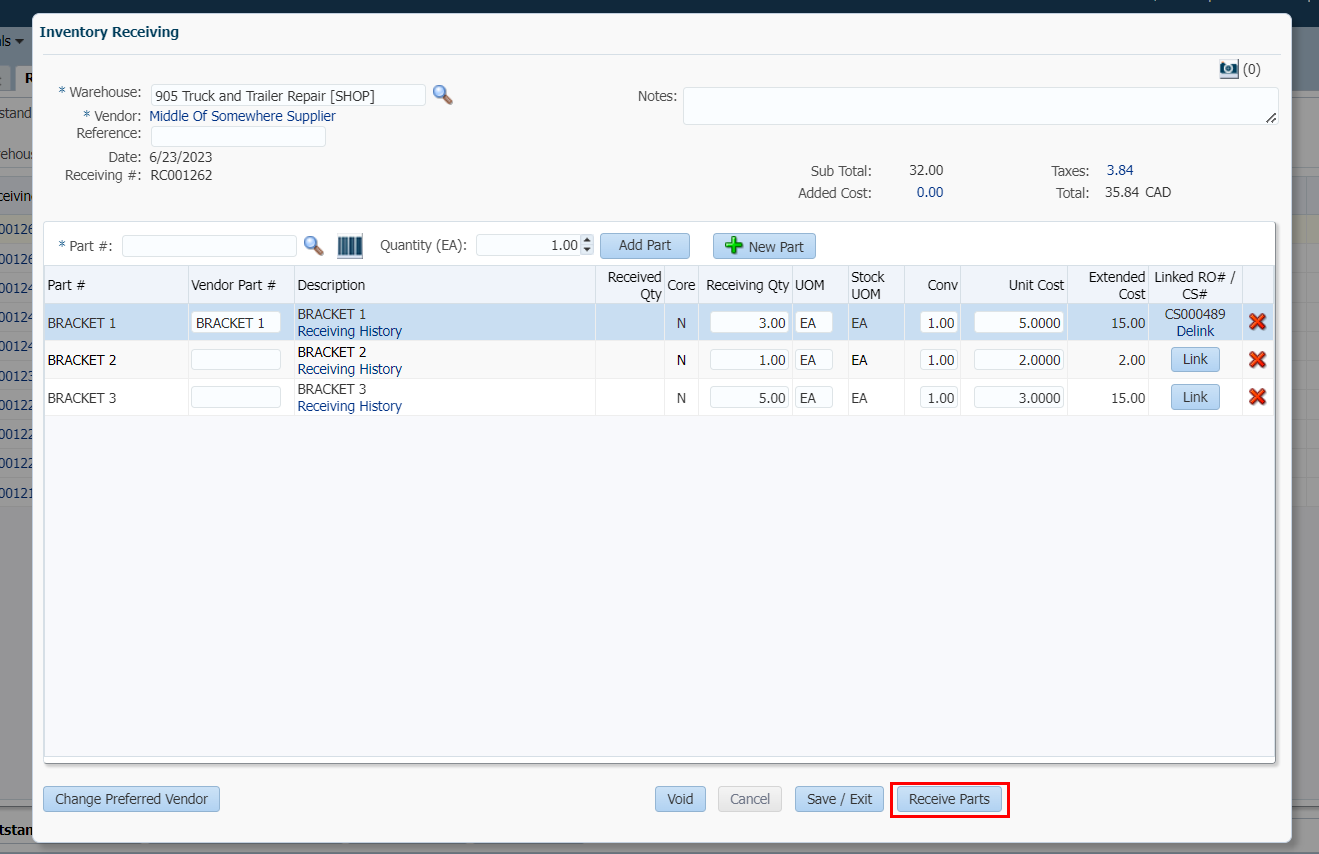Delete the BRACKET 2 row
This screenshot has width=1319, height=854.
pyautogui.click(x=1257, y=360)
